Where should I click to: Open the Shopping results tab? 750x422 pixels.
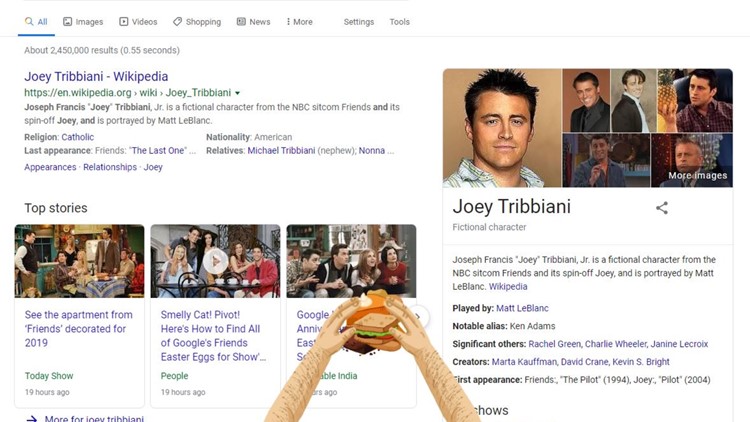(x=197, y=22)
